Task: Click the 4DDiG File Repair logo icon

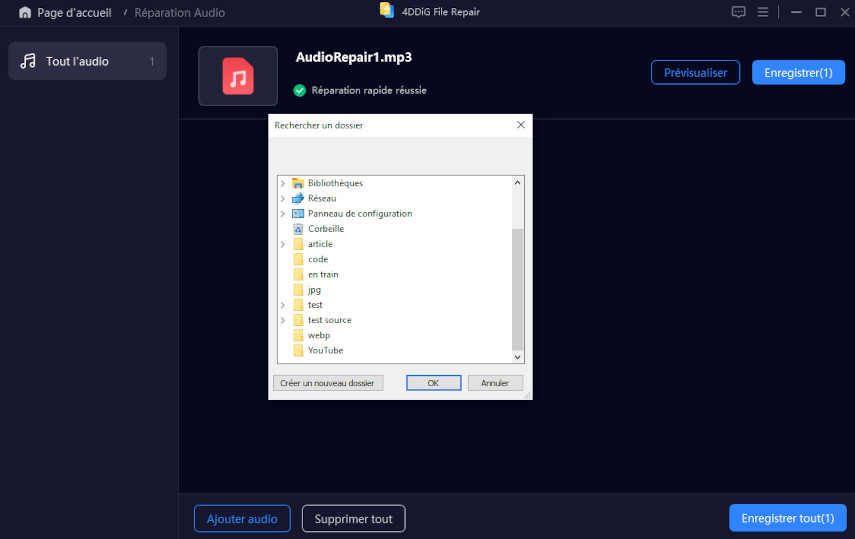Action: click(387, 11)
